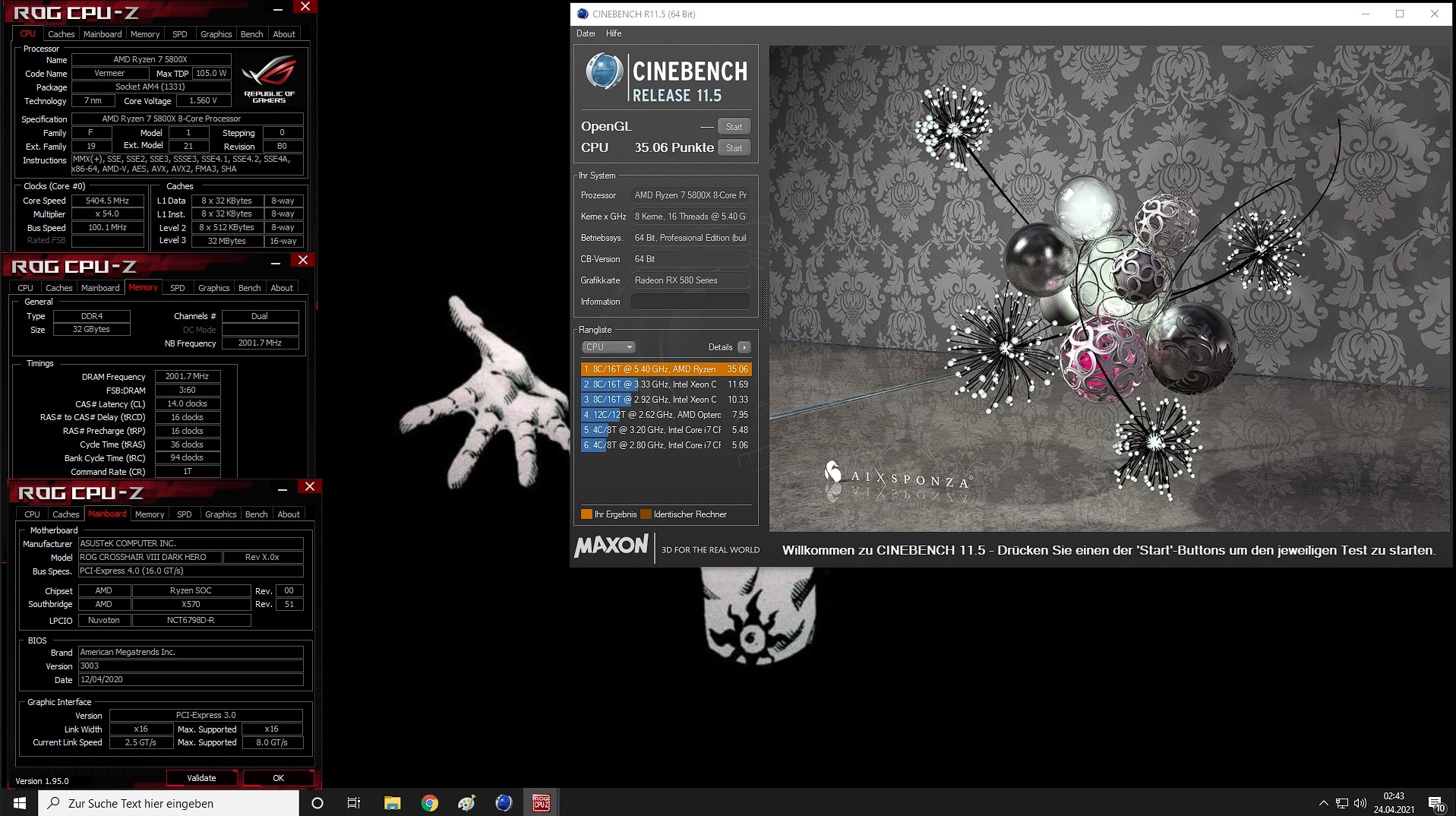Select ranking row '8C/16T @ 3.33 GHz, Intel Xeon'
The height and width of the screenshot is (816, 1456).
(x=666, y=384)
